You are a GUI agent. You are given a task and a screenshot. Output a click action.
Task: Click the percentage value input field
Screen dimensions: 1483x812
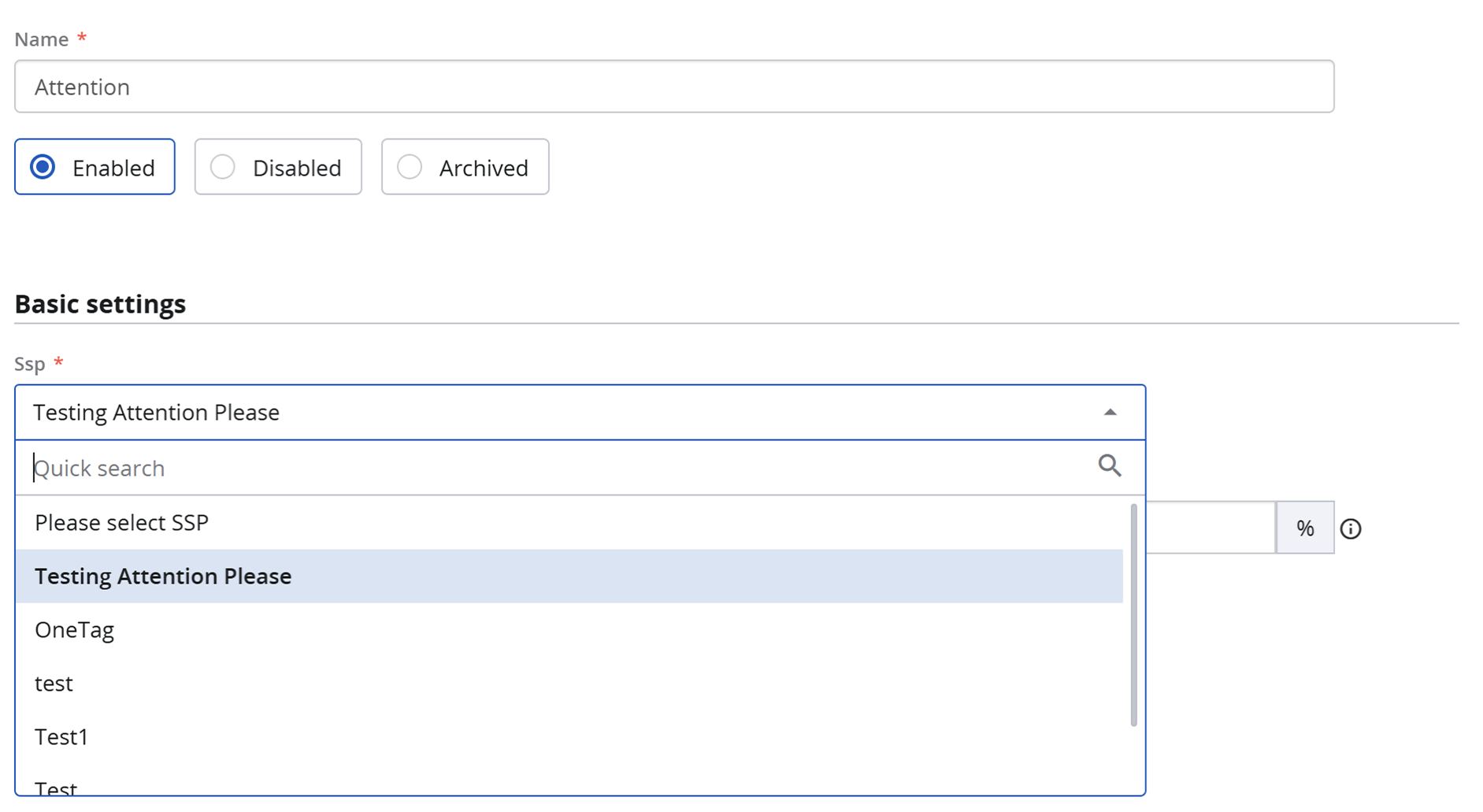(x=1213, y=528)
